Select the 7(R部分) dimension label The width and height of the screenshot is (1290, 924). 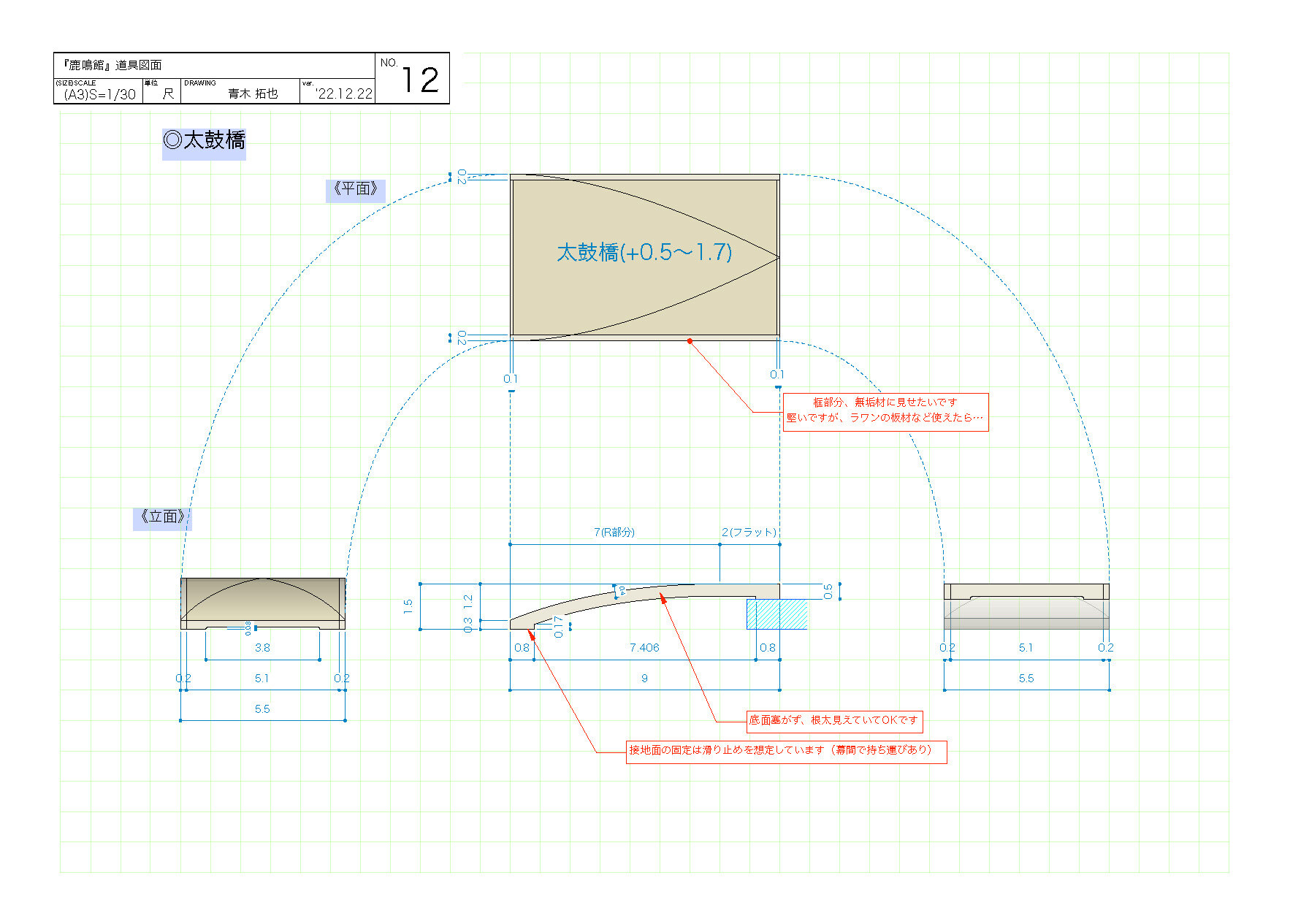pos(614,532)
